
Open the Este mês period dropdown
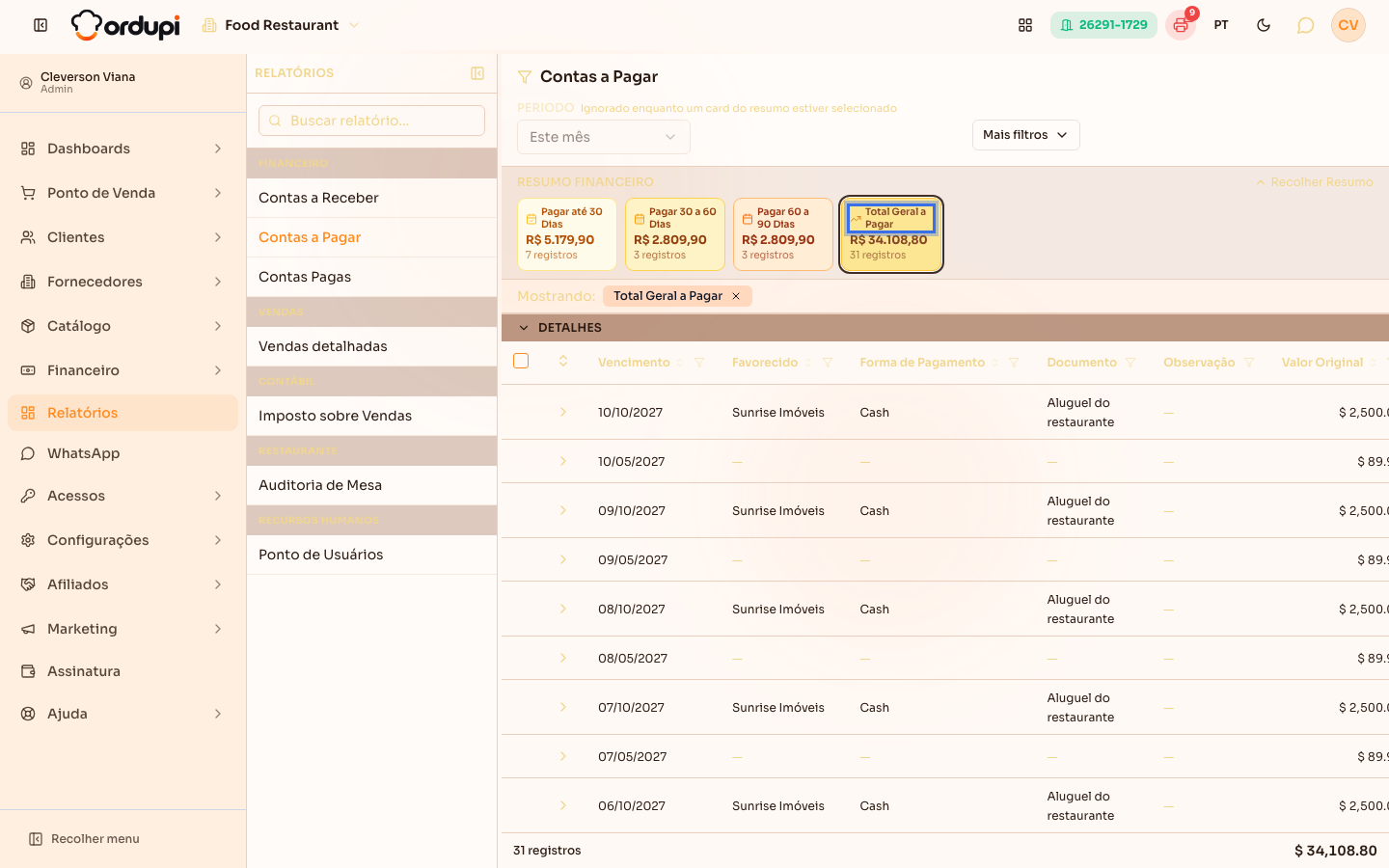[604, 137]
